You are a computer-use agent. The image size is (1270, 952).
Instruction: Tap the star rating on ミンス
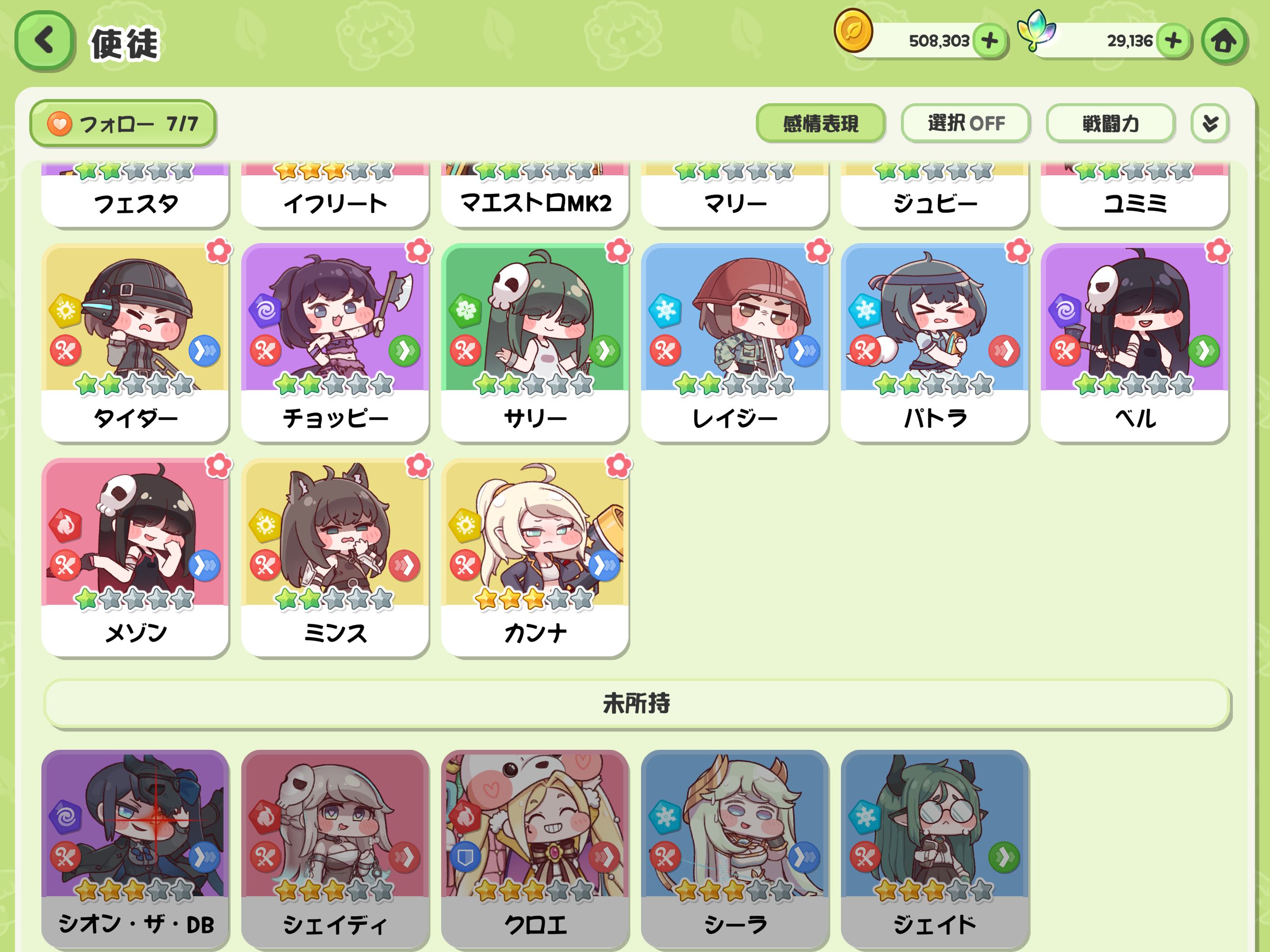point(334,600)
